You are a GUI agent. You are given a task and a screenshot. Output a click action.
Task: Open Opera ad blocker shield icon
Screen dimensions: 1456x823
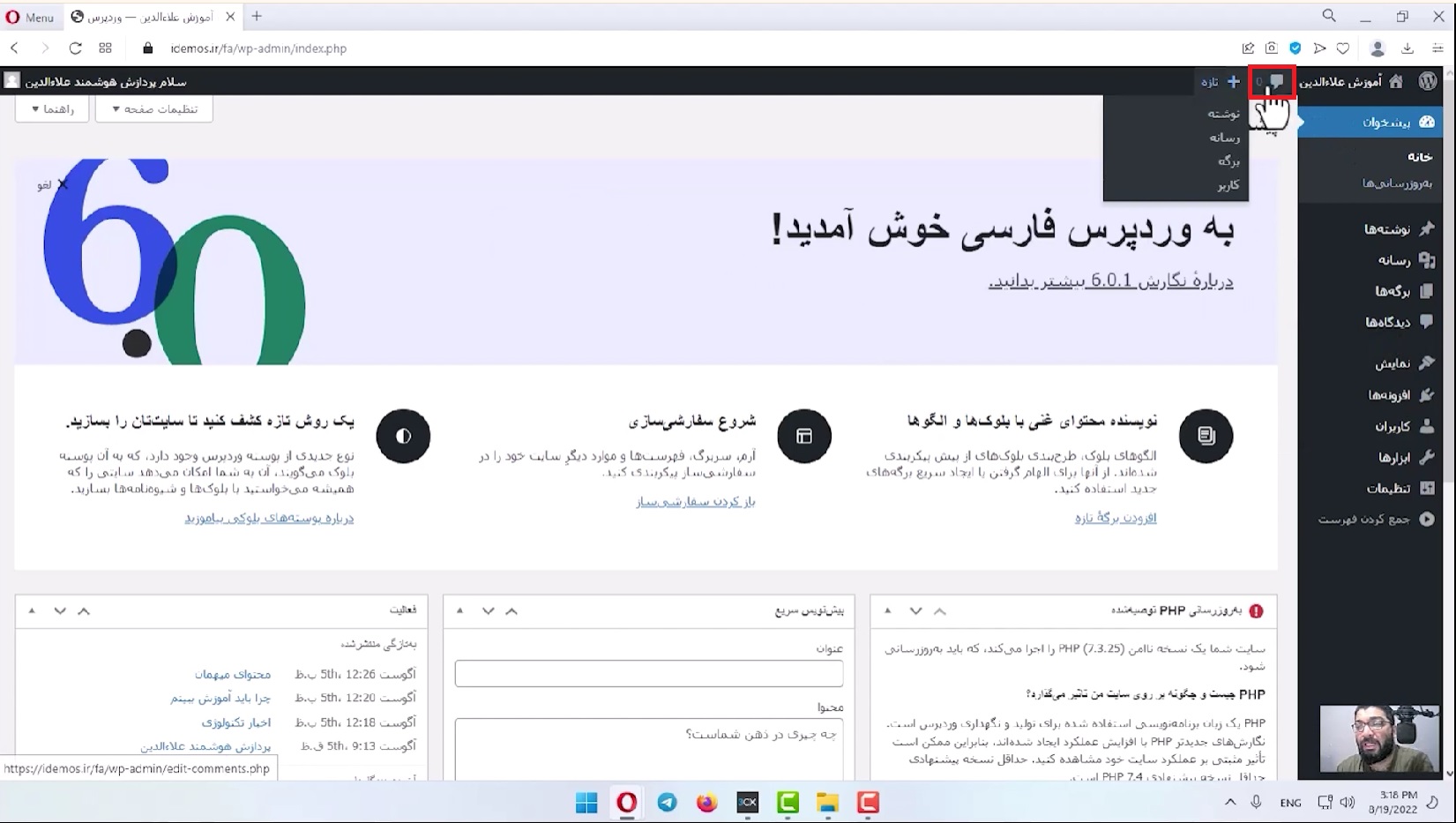[1295, 49]
